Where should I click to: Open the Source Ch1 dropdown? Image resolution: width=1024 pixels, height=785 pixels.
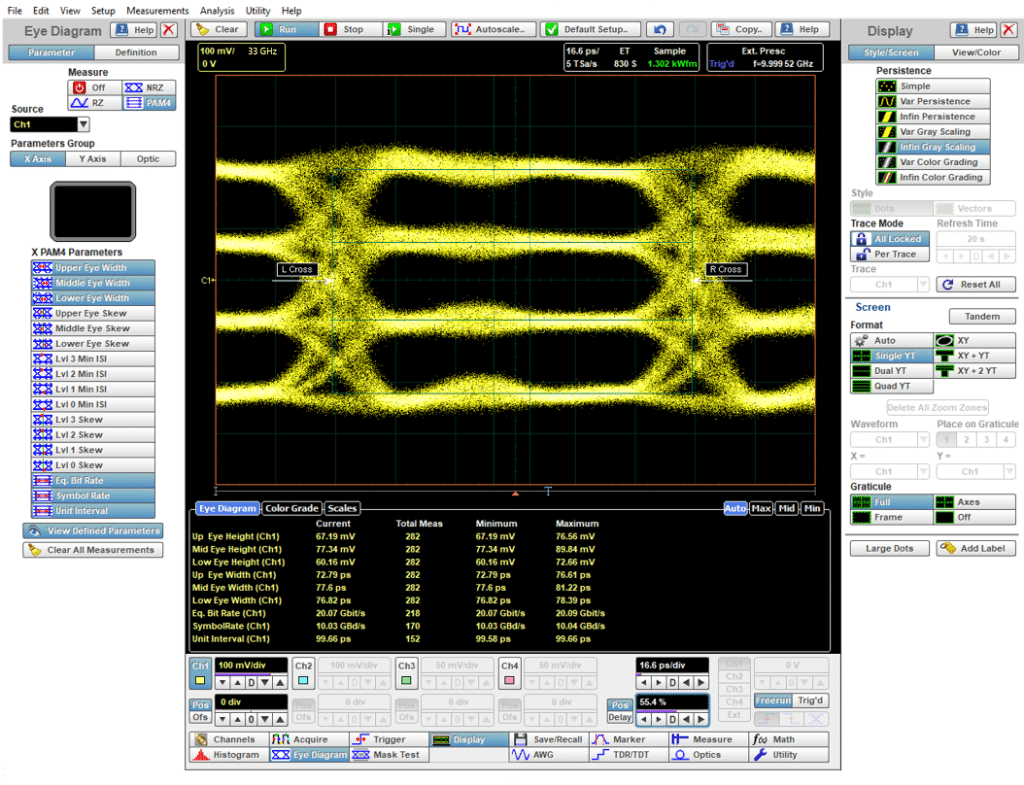click(83, 125)
